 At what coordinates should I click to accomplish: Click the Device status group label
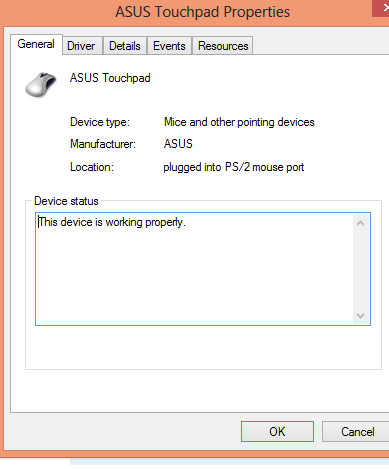(66, 201)
